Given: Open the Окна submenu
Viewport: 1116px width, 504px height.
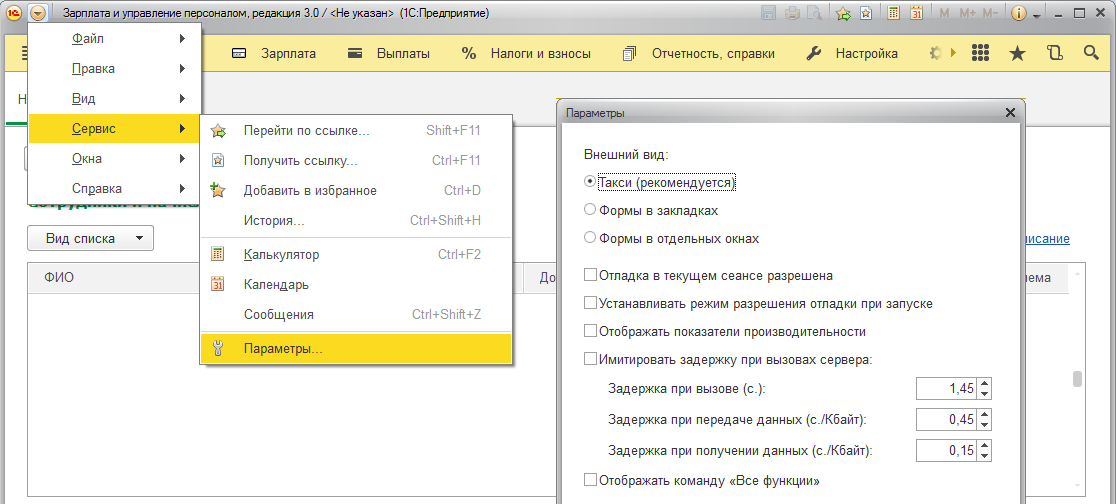Looking at the screenshot, I should click(x=115, y=159).
